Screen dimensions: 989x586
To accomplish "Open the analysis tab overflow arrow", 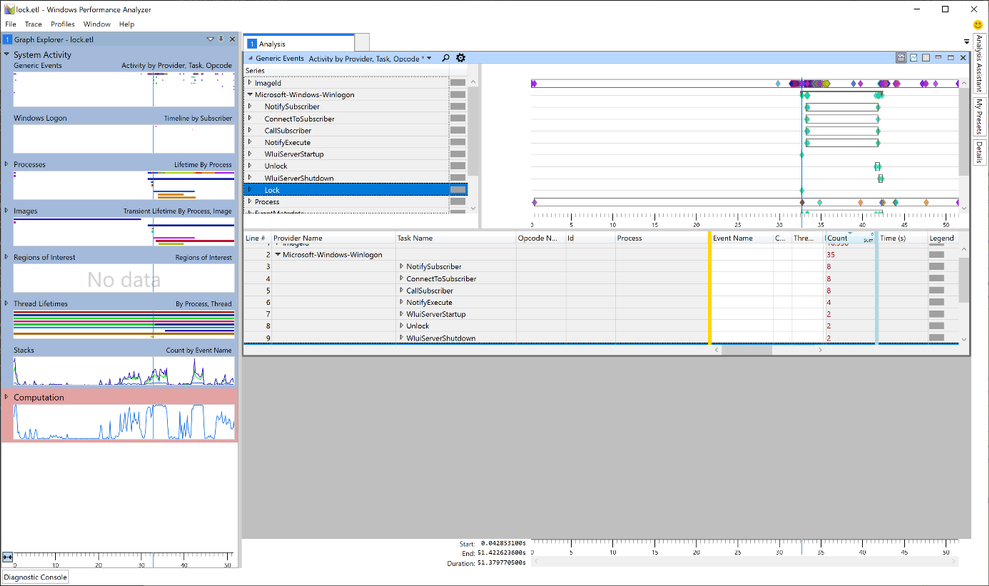I will pos(966,42).
